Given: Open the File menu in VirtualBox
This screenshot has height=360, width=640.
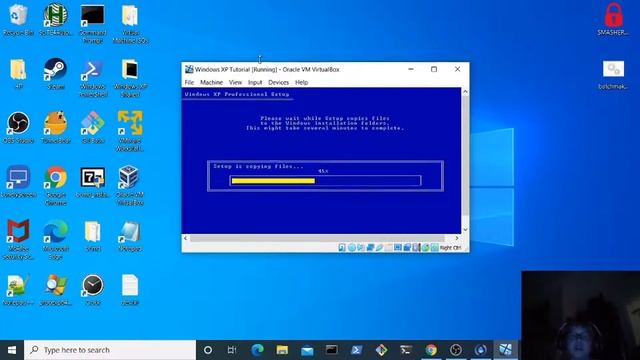Looking at the screenshot, I should pos(189,82).
